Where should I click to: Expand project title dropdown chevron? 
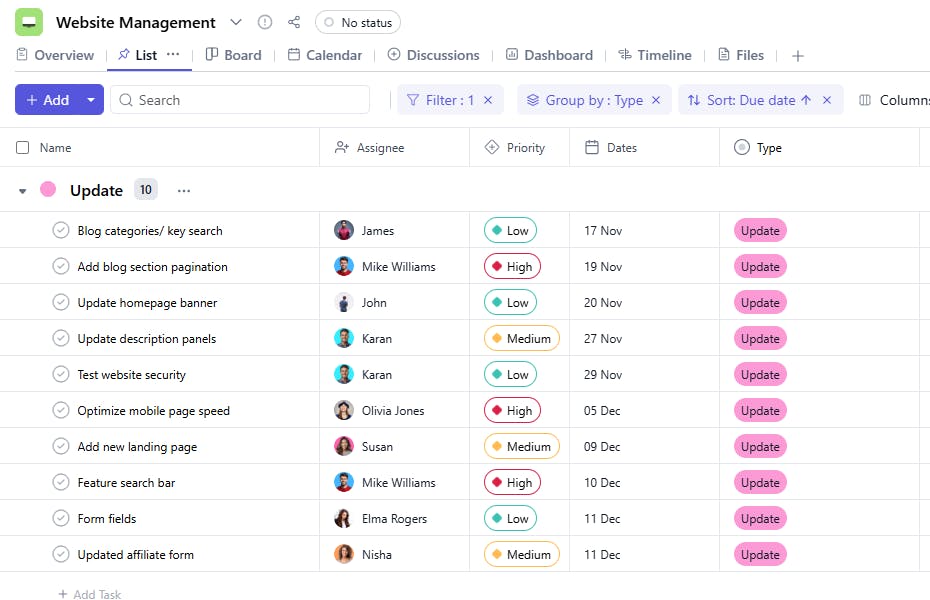click(x=236, y=22)
